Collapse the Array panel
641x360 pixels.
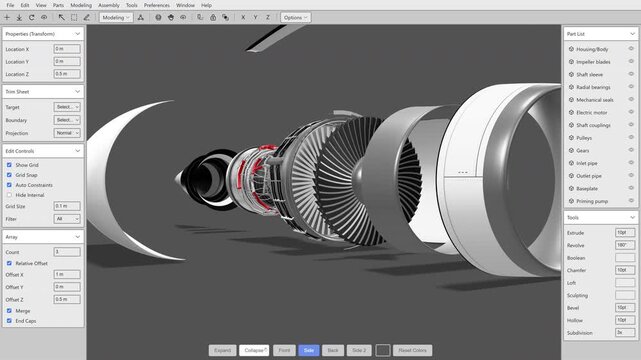pos(77,237)
